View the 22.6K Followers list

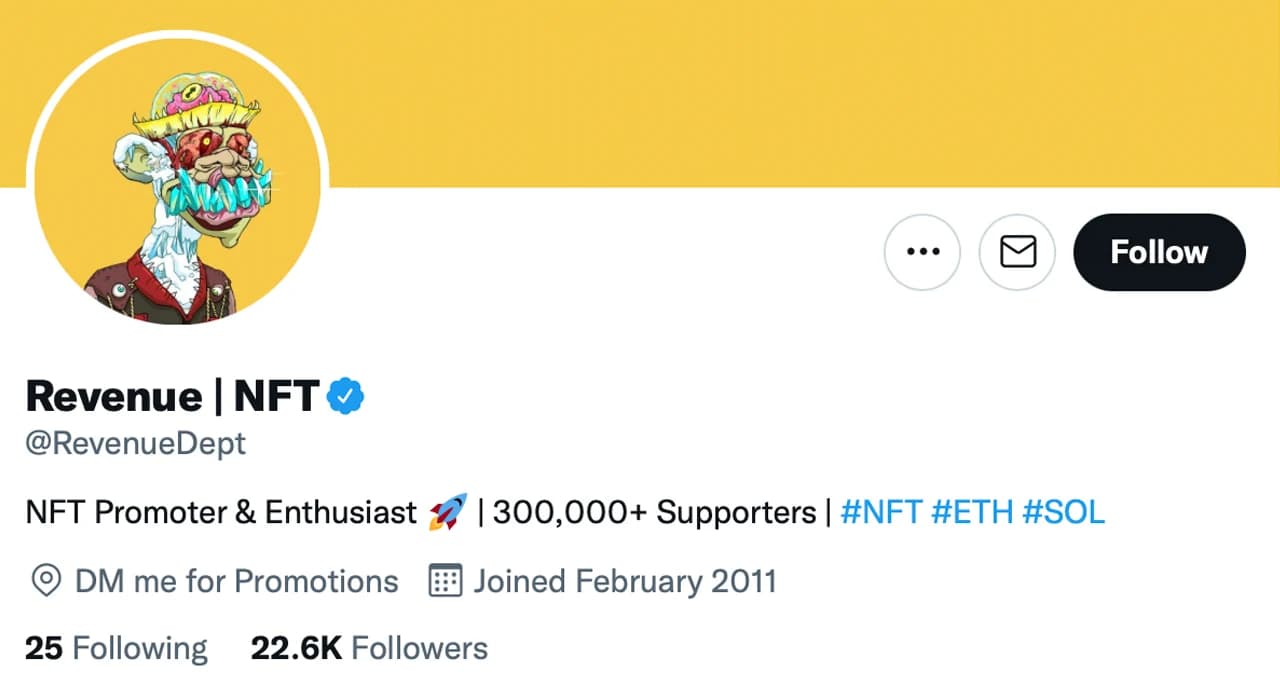point(369,648)
